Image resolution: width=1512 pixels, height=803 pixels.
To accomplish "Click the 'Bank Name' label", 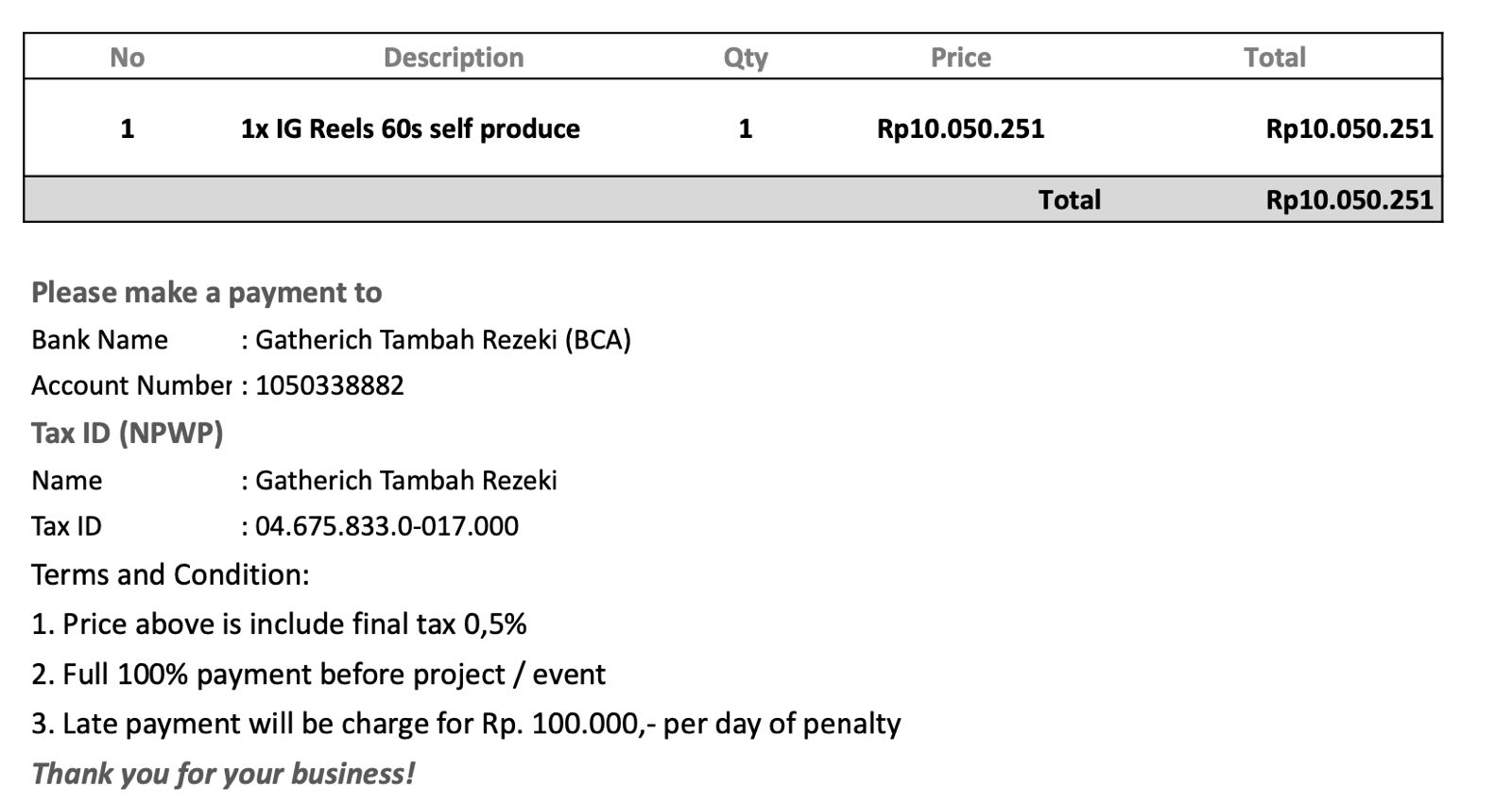I will (99, 340).
